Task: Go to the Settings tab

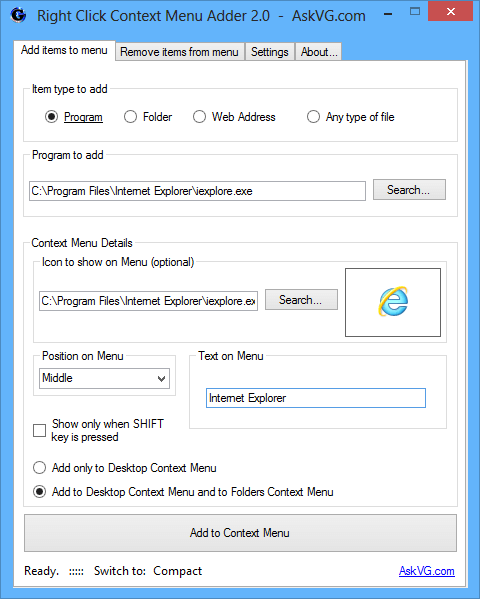Action: [270, 52]
